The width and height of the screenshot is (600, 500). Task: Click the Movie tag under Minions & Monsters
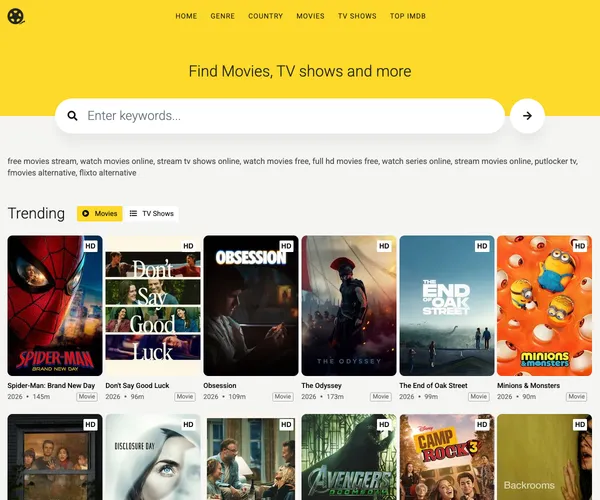[x=577, y=397]
